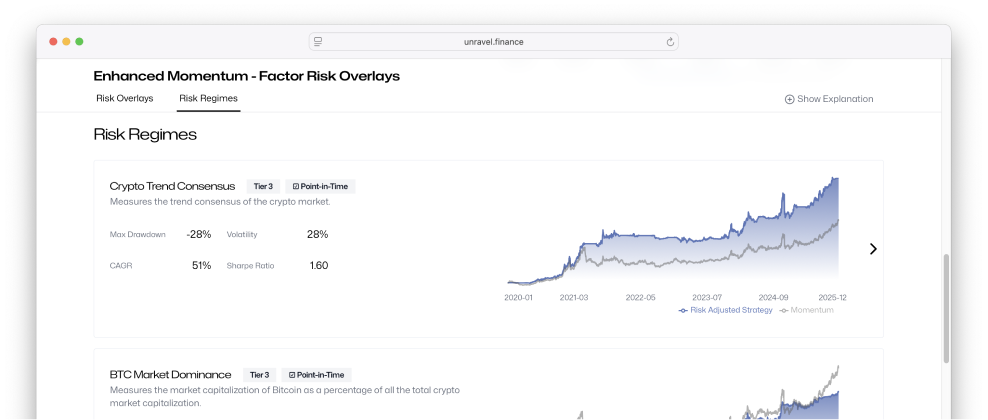Click the Tier 3 badge on BTC Market Dominance
The image size is (988, 420).
point(259,374)
